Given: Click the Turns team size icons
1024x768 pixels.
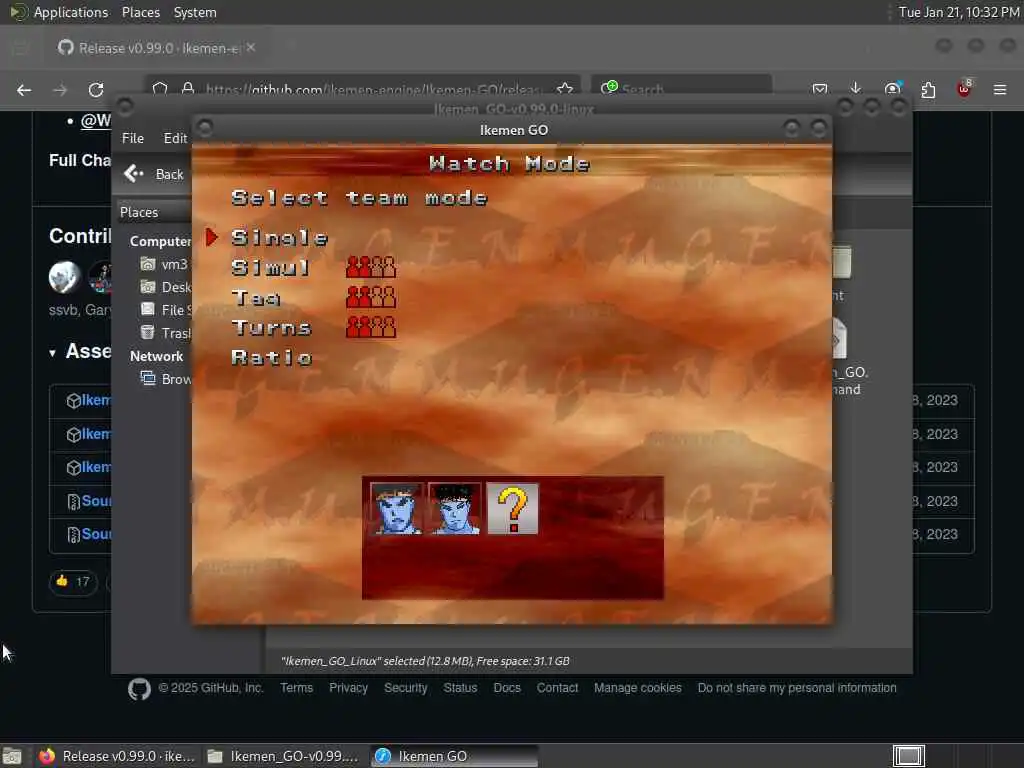Looking at the screenshot, I should (x=371, y=327).
